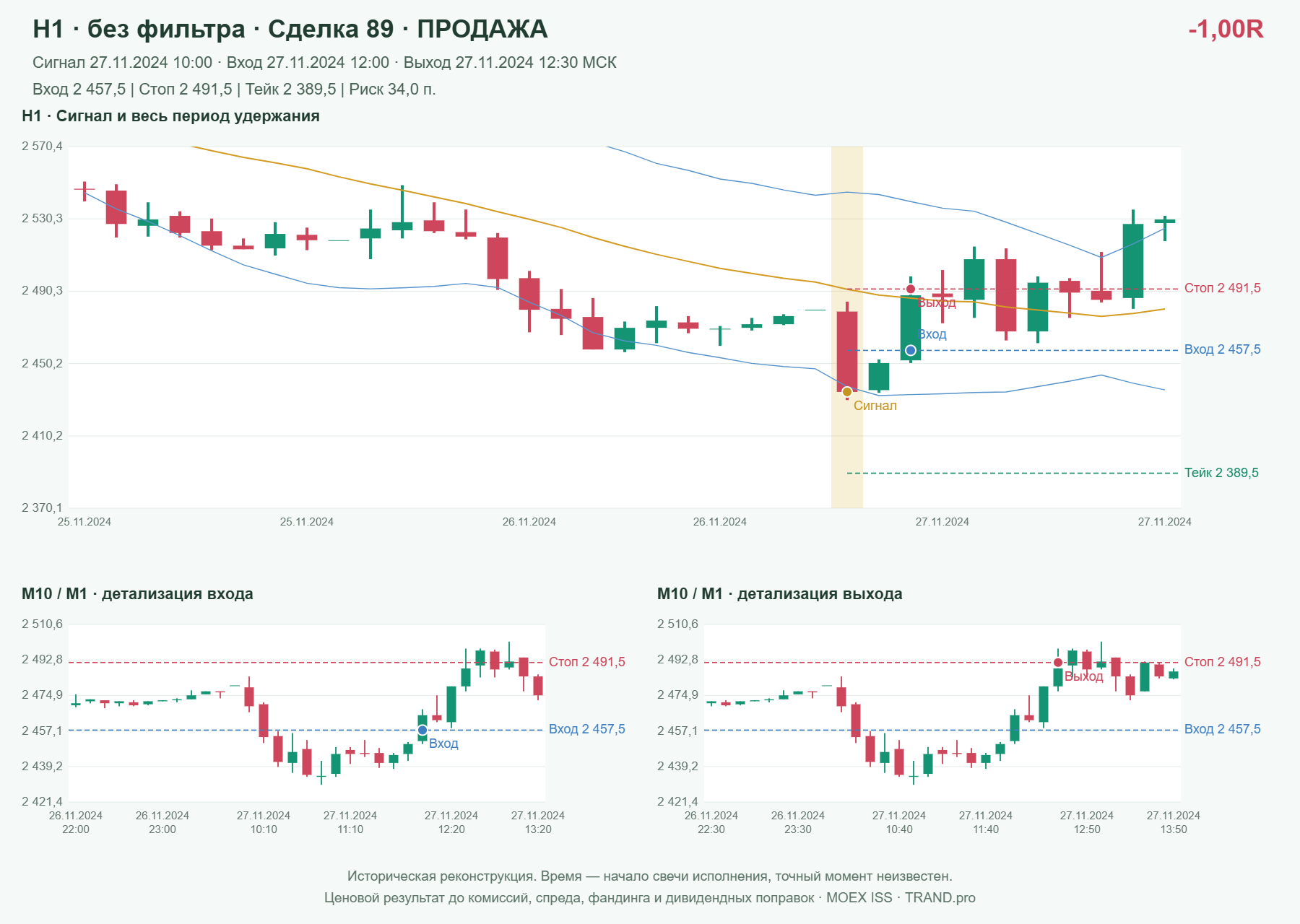The width and height of the screenshot is (1300, 924).
Task: Click the 2 421,4 axis value in exit chart
Action: [677, 801]
